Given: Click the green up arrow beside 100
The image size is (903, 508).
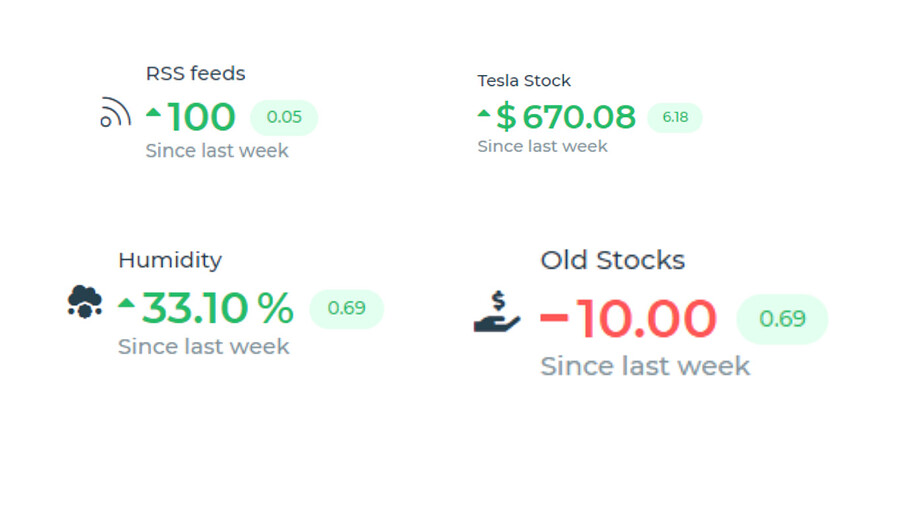Looking at the screenshot, I should (x=153, y=112).
